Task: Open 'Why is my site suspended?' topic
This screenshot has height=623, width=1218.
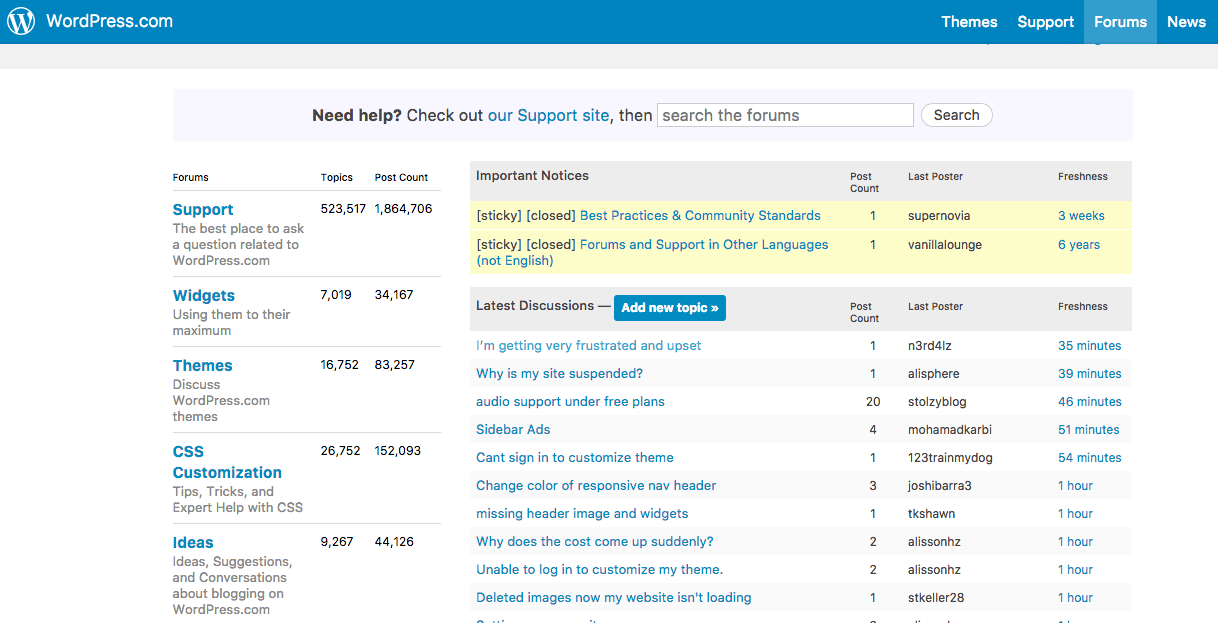Action: tap(559, 373)
